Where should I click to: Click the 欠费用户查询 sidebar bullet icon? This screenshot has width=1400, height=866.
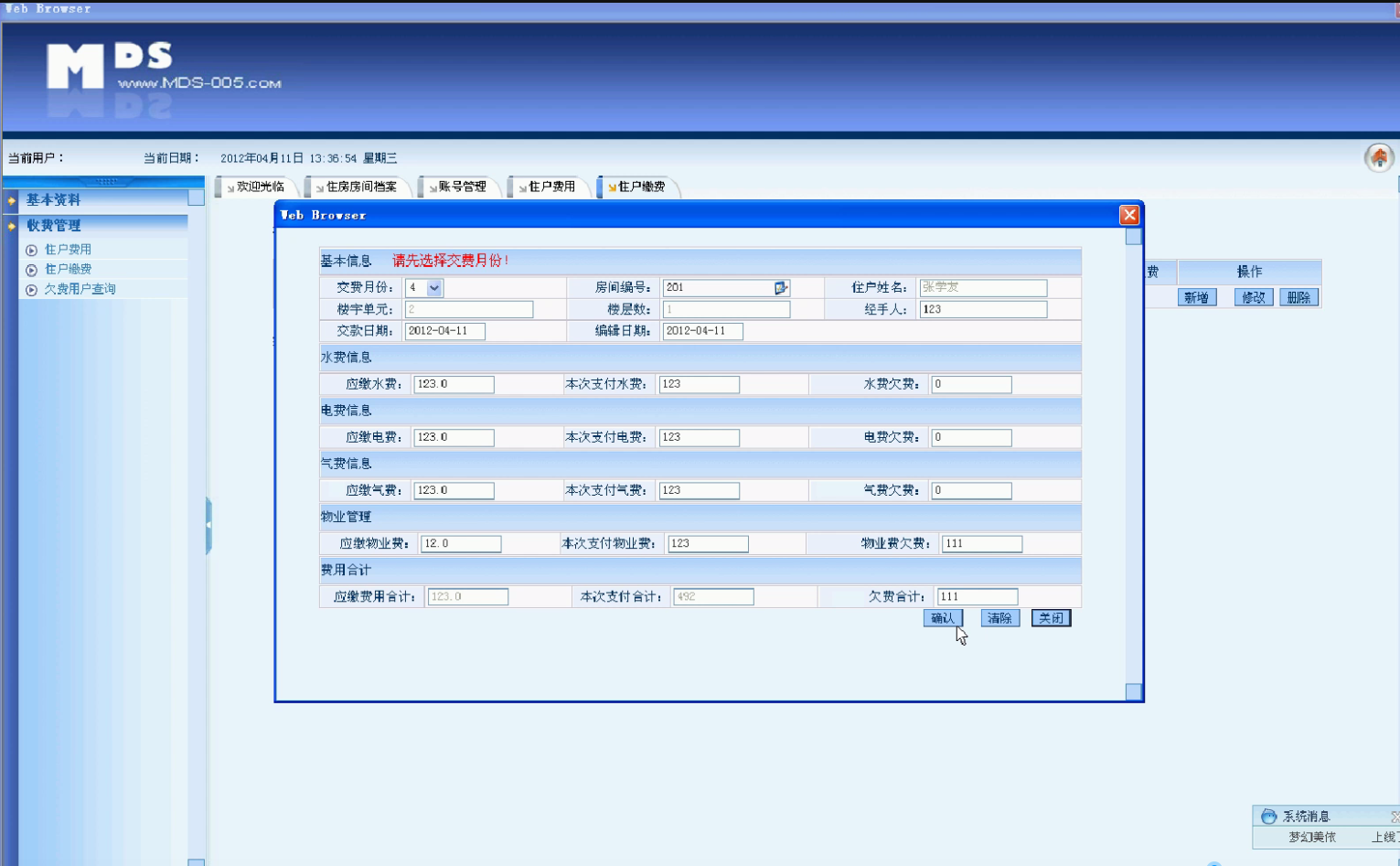pos(32,290)
